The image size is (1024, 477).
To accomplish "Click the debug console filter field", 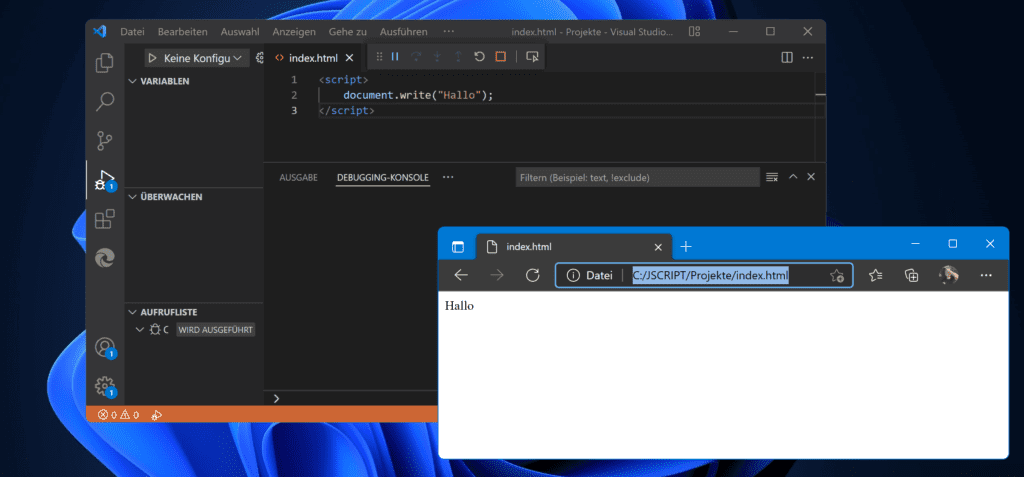I will point(636,177).
